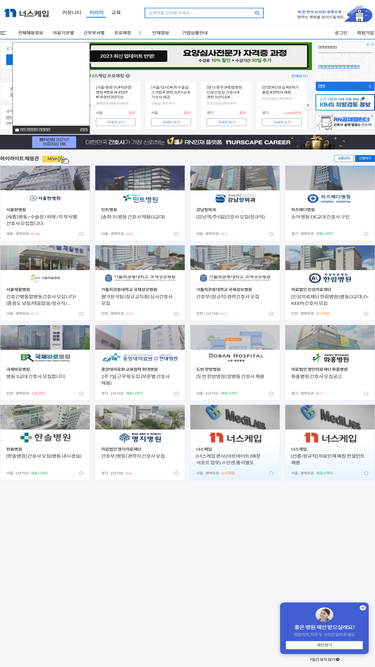Viewport: 375px width, 667px height.
Task: Click the search magnifier icon
Action: pos(257,13)
